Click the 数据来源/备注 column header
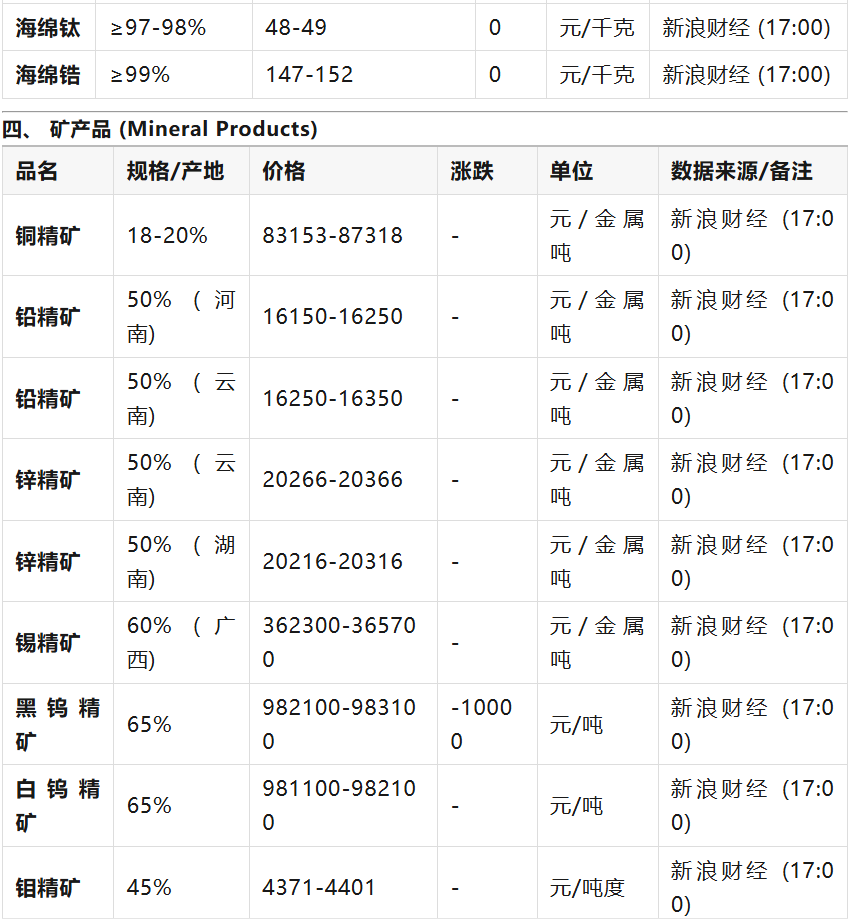Screen dimensions: 850x924 coord(741,171)
